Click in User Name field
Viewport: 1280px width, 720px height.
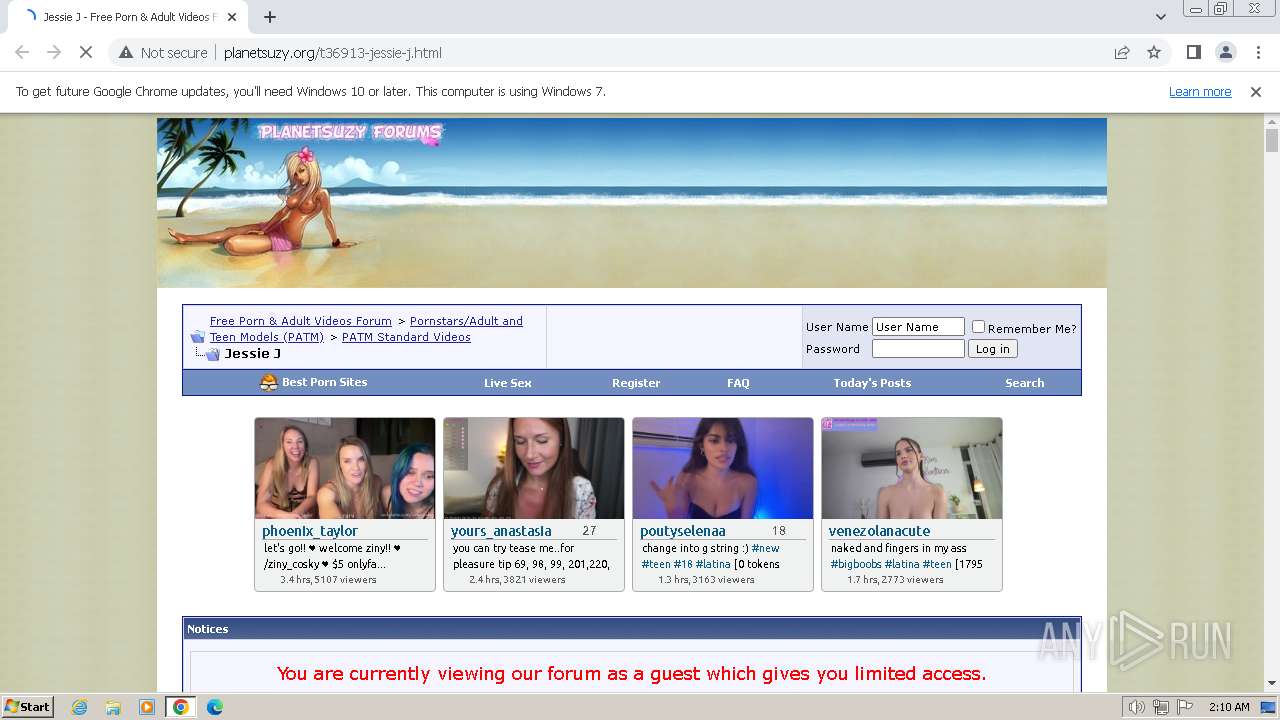918,327
